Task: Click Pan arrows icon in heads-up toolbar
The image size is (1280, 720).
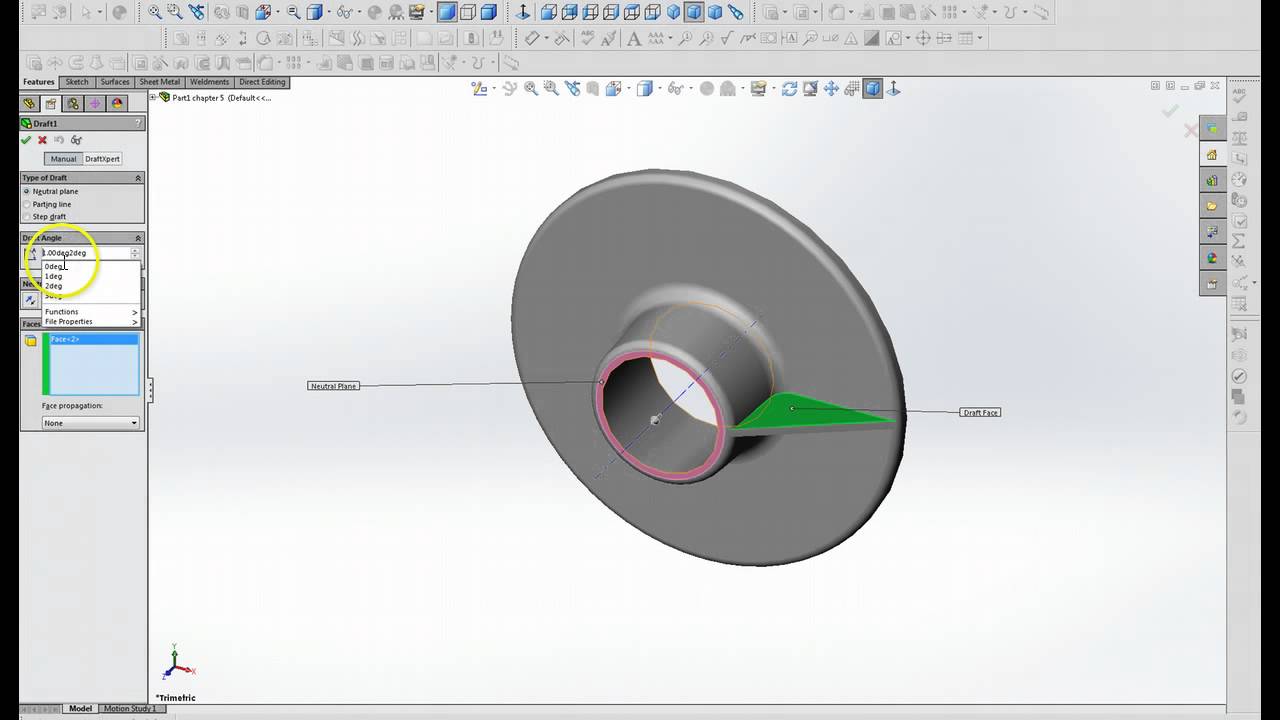Action: (x=831, y=89)
